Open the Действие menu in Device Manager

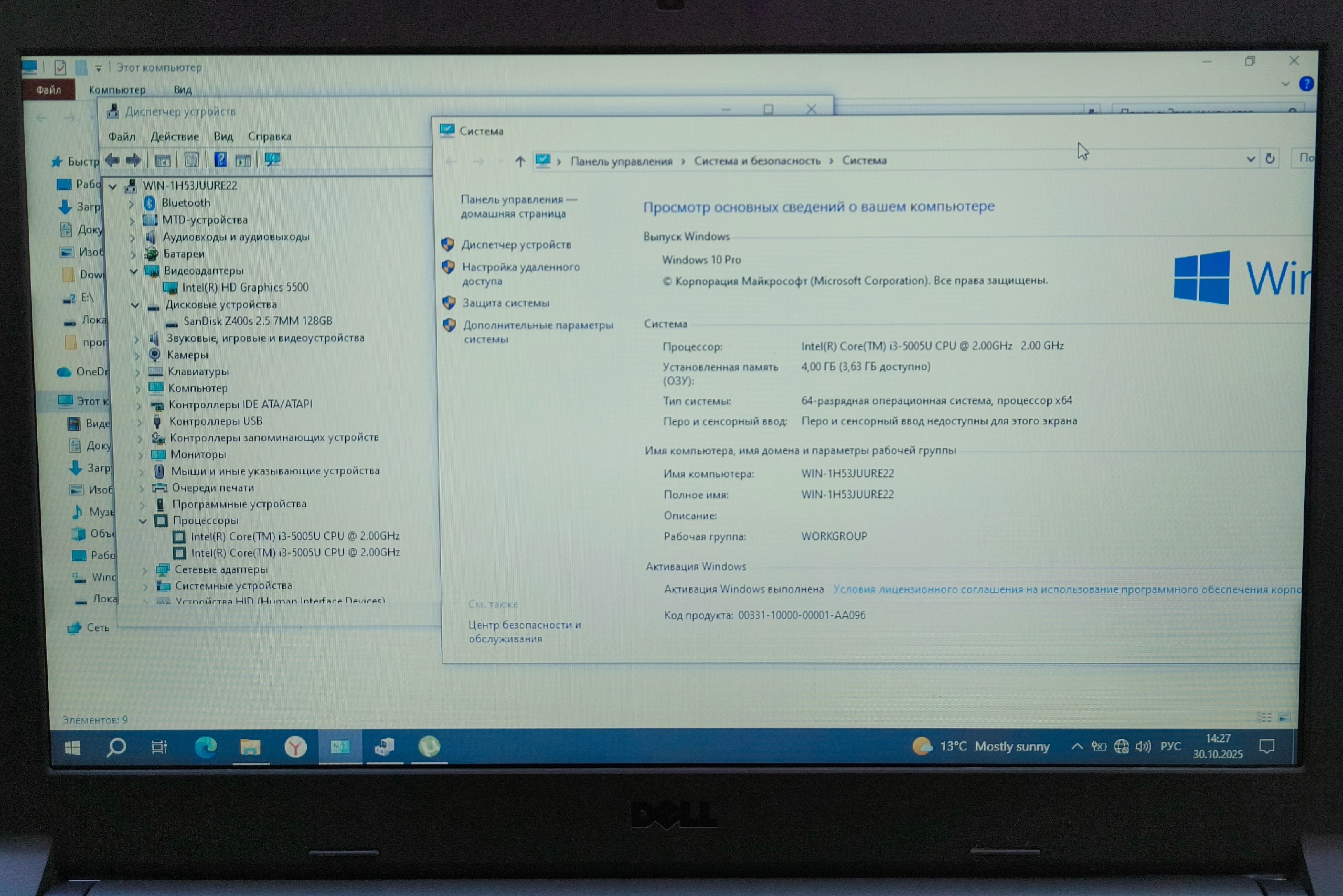pyautogui.click(x=174, y=136)
